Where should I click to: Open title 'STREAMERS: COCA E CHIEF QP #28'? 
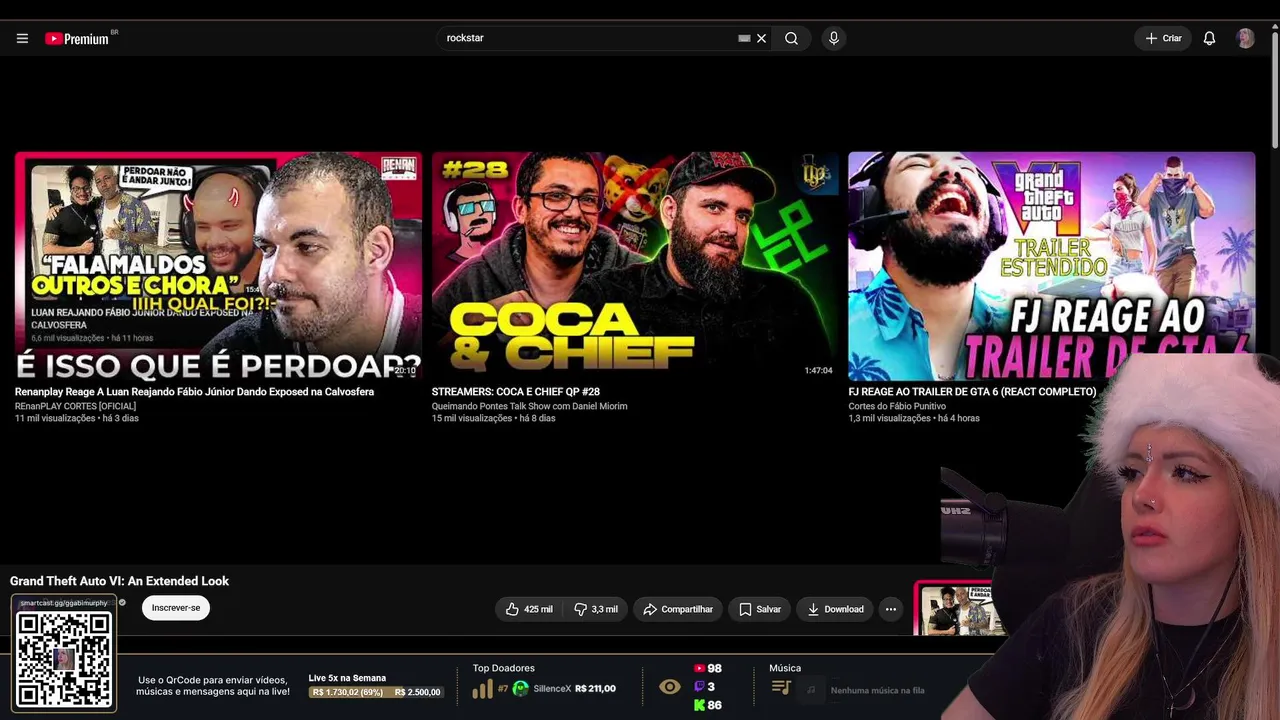pos(516,392)
